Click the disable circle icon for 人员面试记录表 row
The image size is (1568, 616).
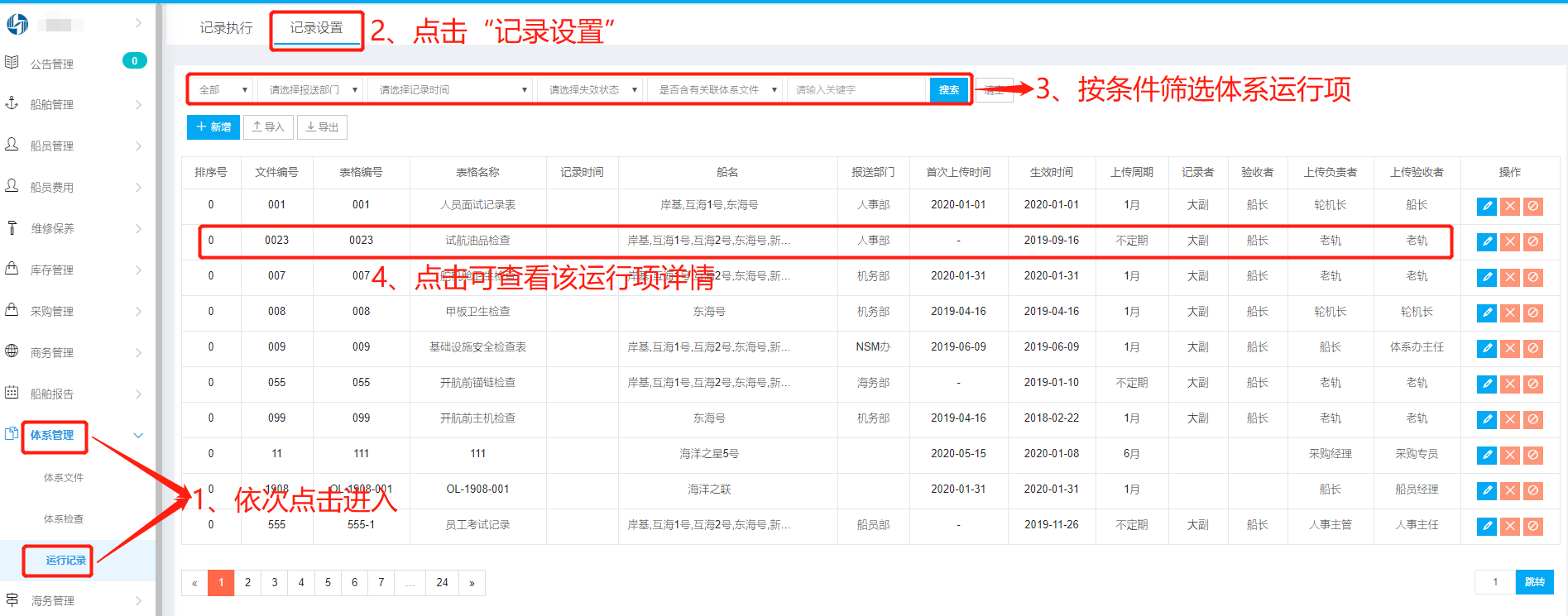click(1532, 206)
